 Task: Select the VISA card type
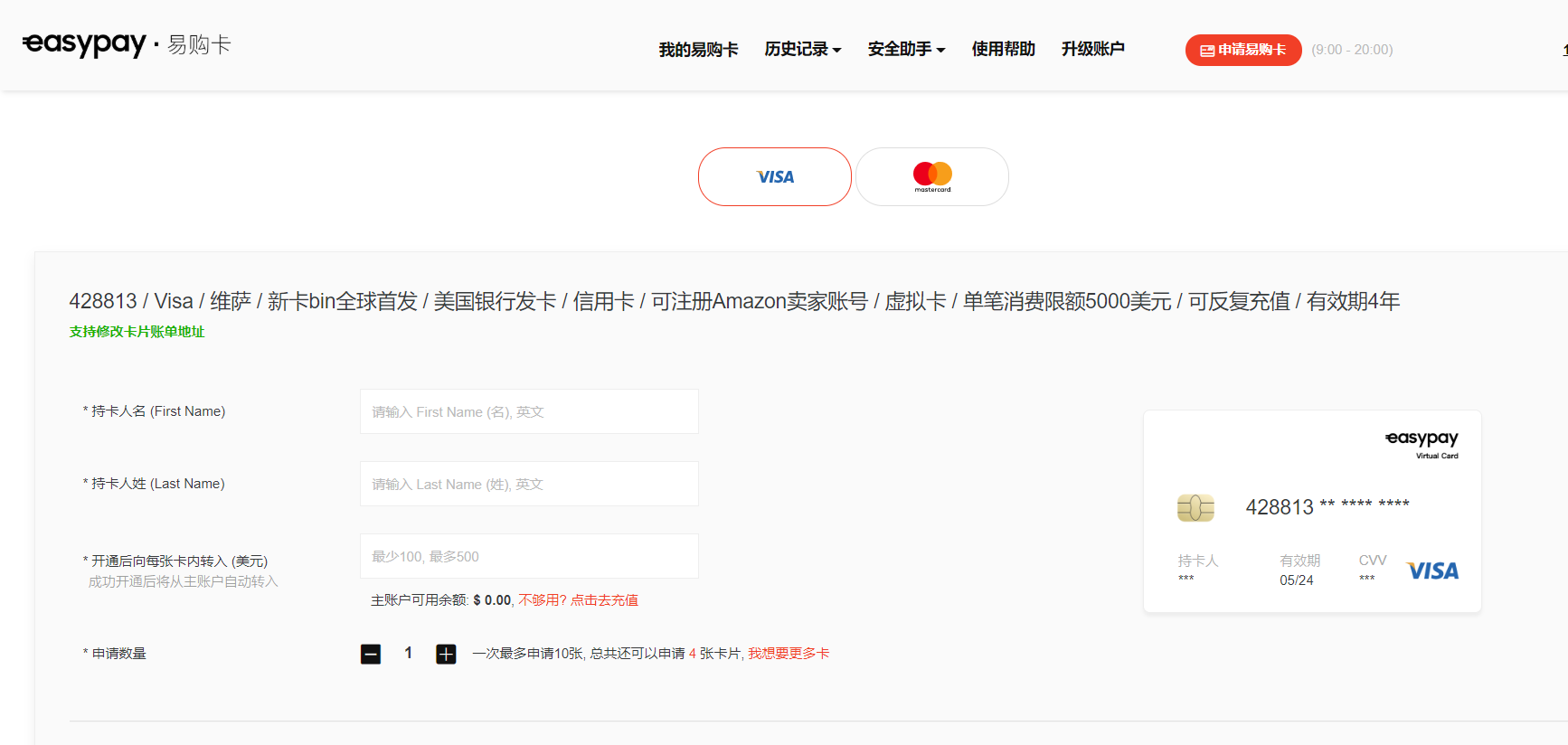point(775,177)
